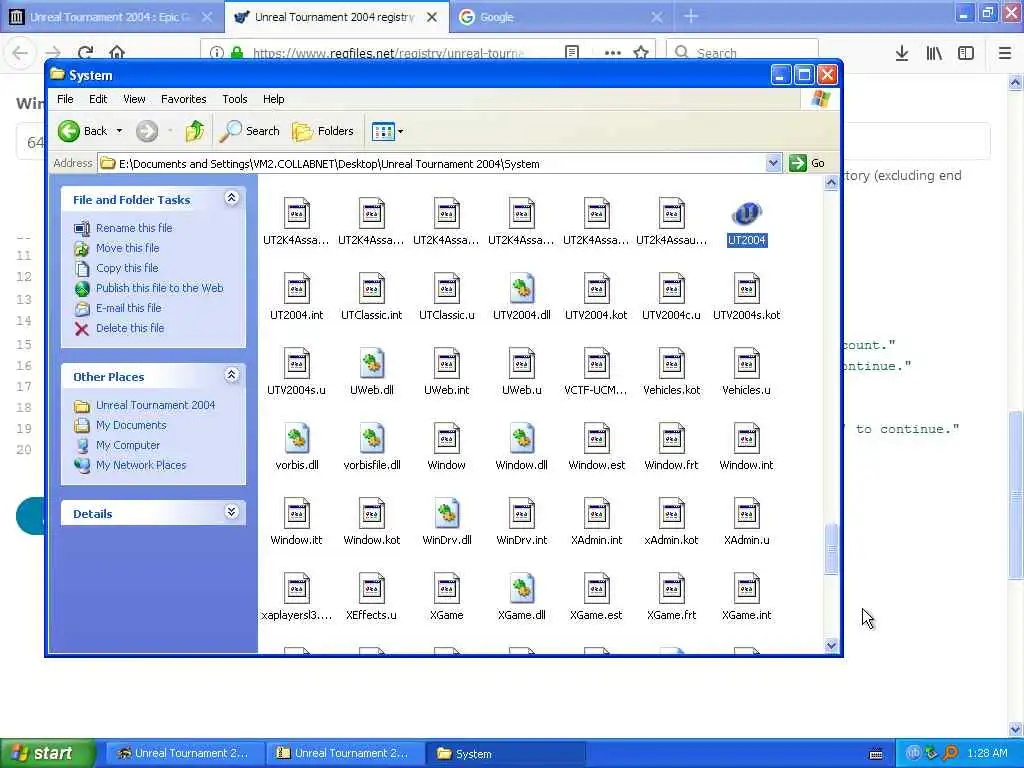Expand the address bar dropdown
This screenshot has width=1024, height=768.
773,163
